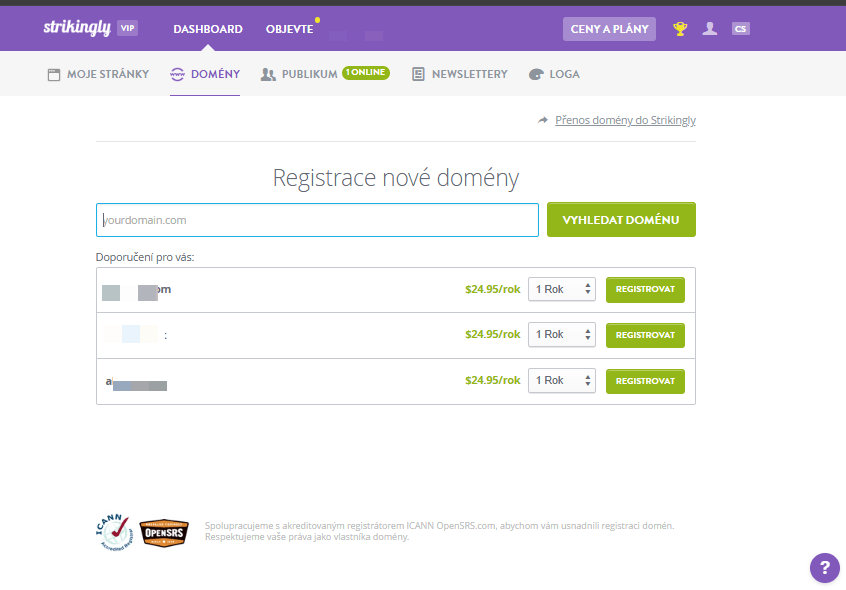Click Vyhledat doménu button
This screenshot has height=590, width=846.
coord(621,219)
